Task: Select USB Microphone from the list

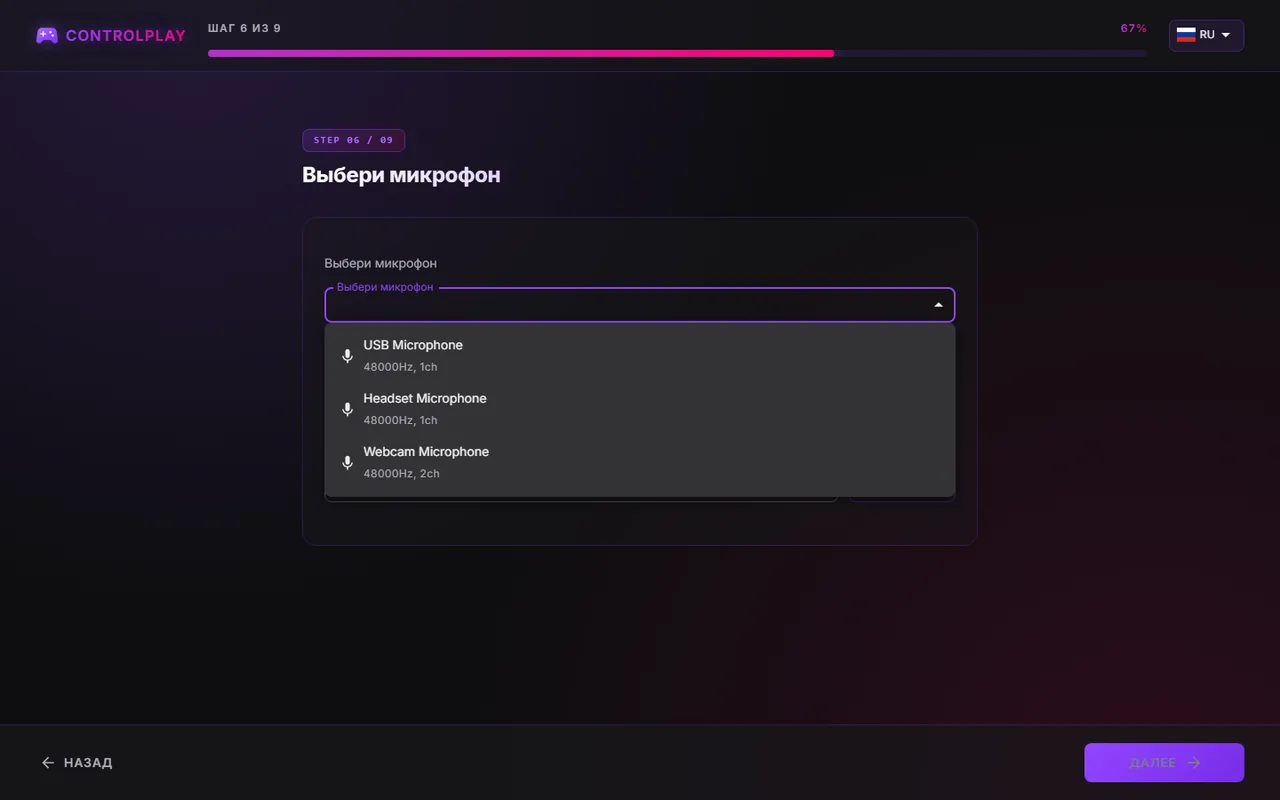Action: click(640, 355)
